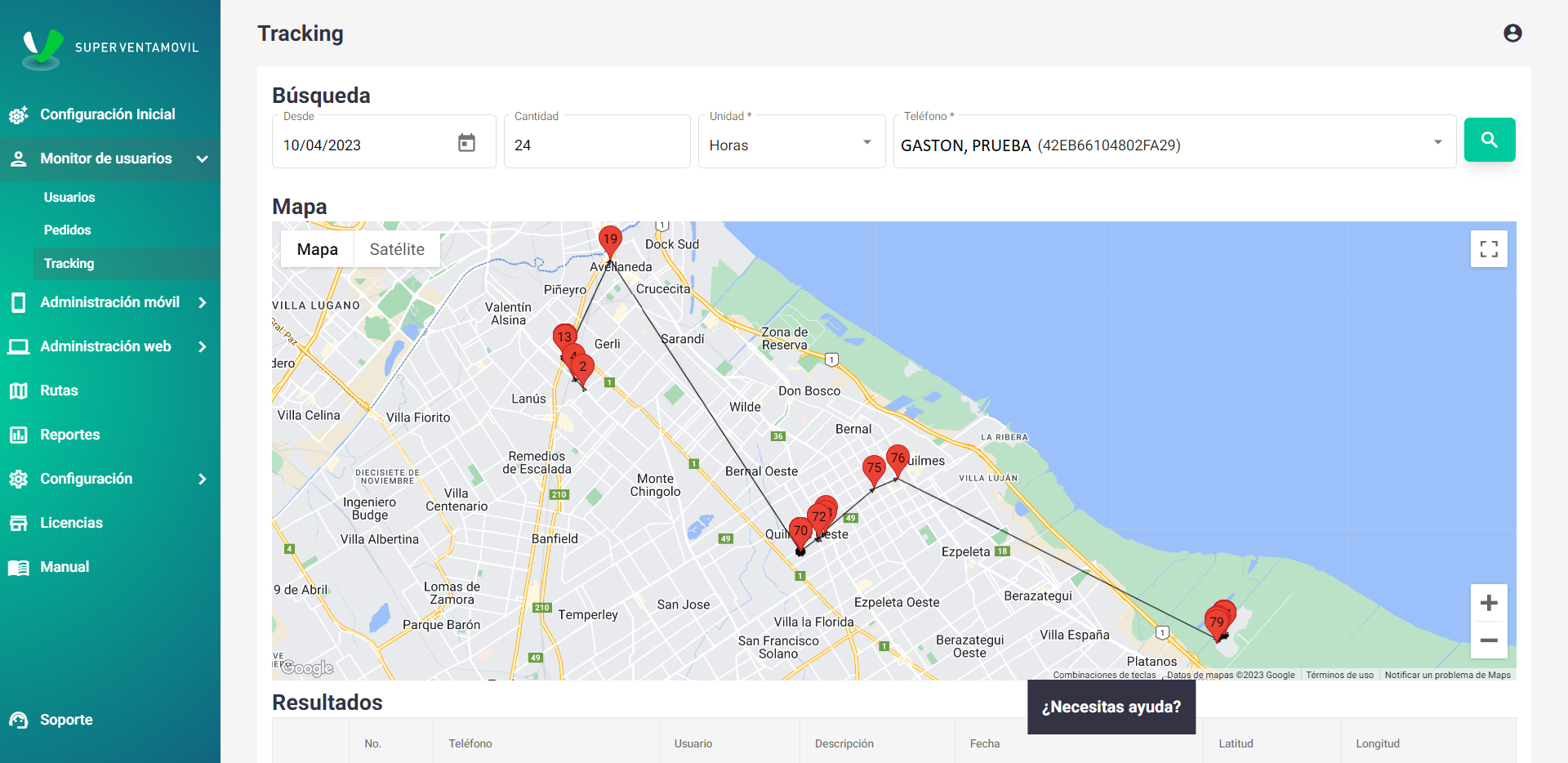Select map marker 72
1568x763 pixels.
[x=819, y=518]
